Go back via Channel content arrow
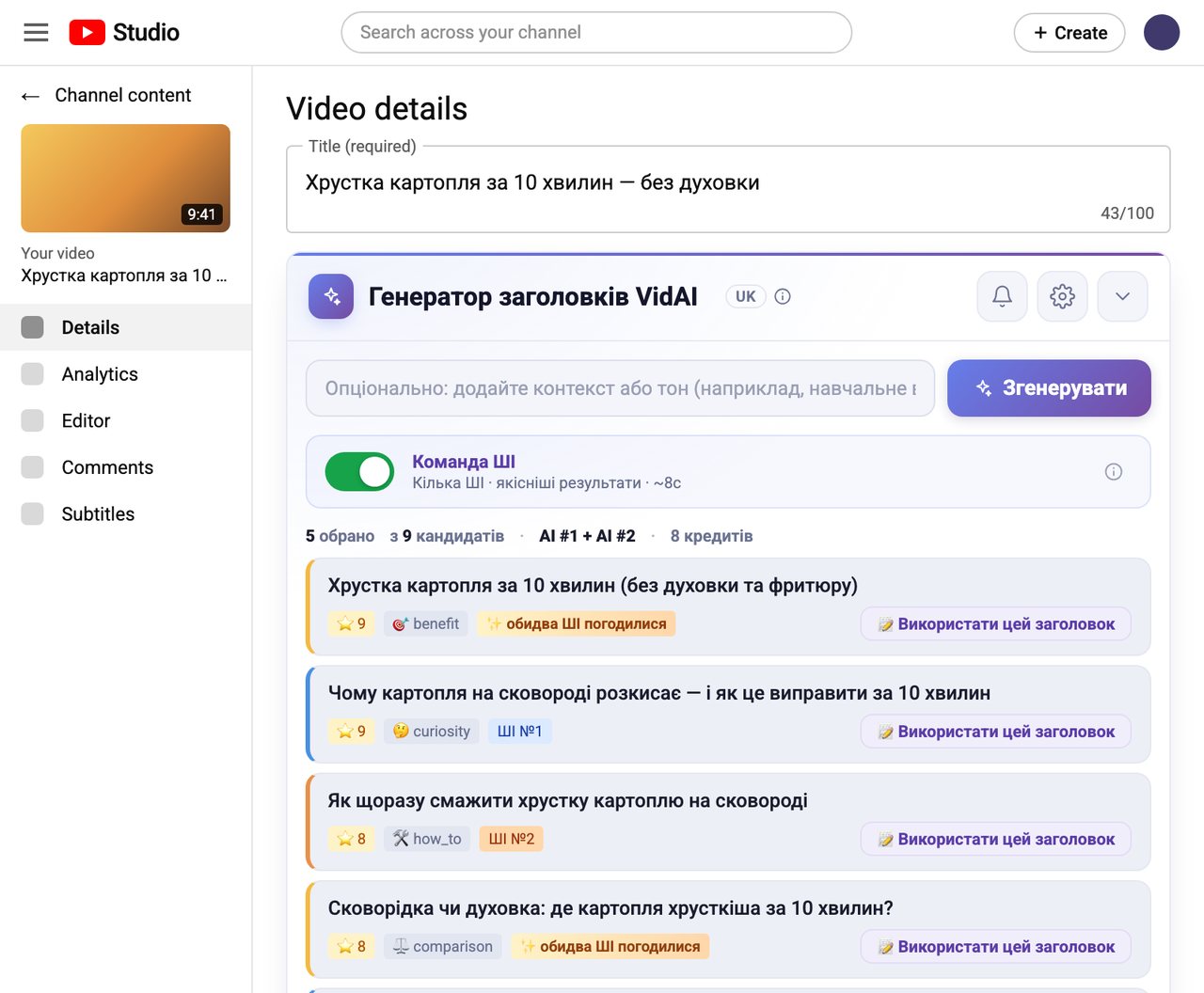1204x993 pixels. click(x=30, y=96)
